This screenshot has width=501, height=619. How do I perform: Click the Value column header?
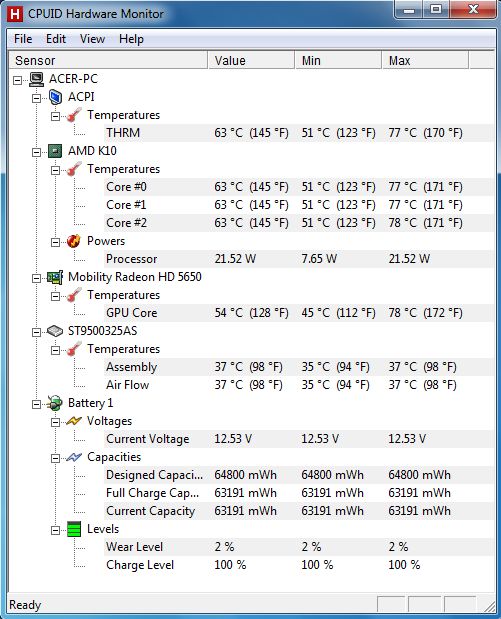pos(251,60)
